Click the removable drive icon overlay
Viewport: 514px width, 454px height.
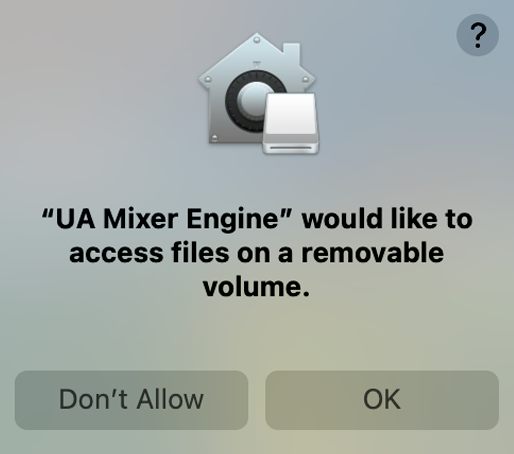pos(291,123)
